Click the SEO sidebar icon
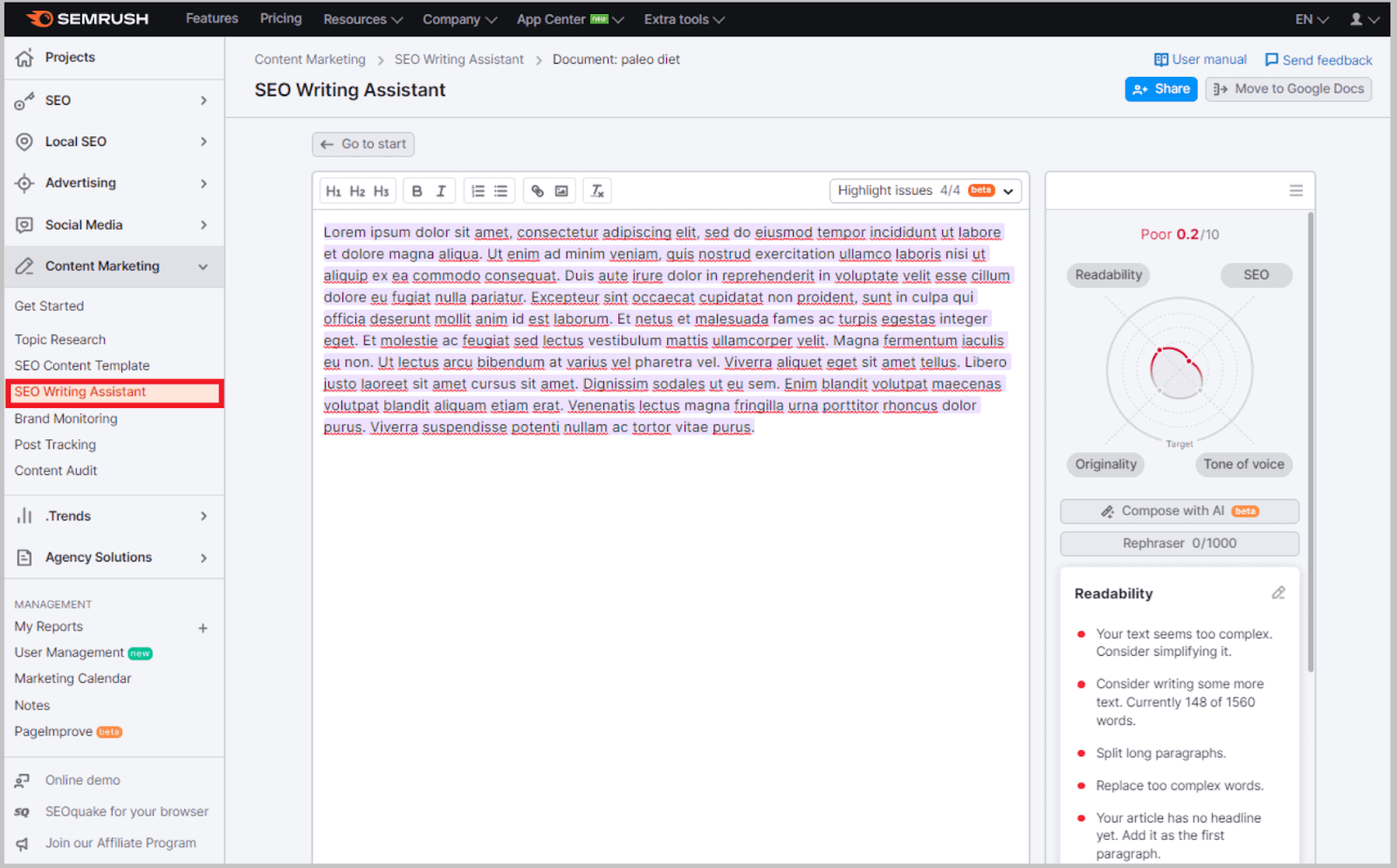Viewport: 1397px width, 868px height. point(24,100)
